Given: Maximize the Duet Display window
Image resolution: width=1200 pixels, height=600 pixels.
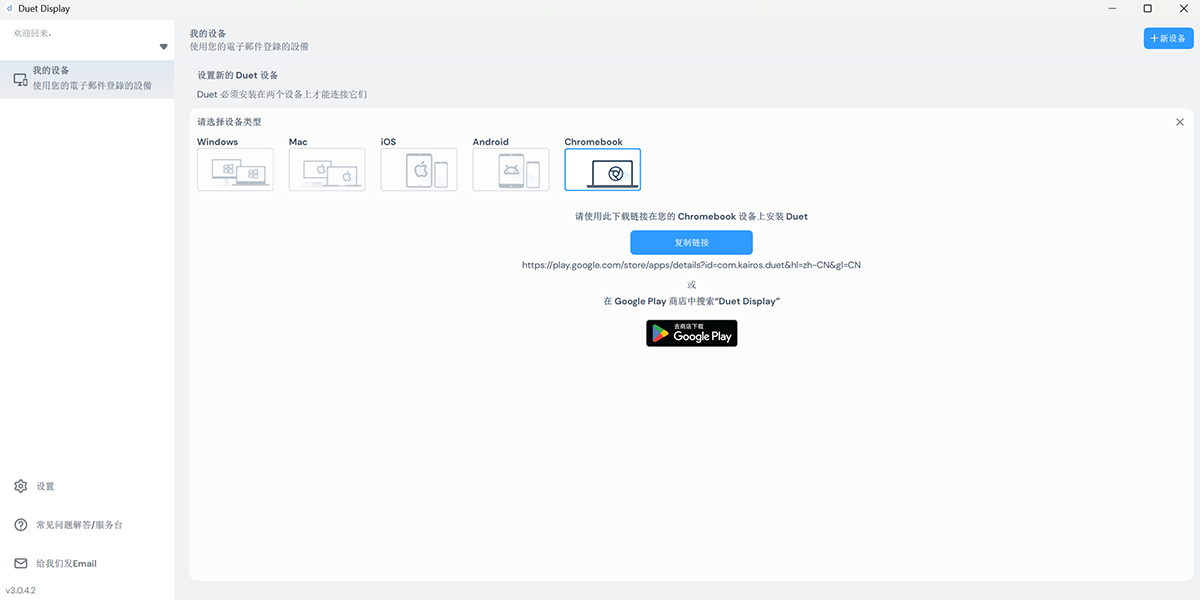Looking at the screenshot, I should pyautogui.click(x=1147, y=9).
